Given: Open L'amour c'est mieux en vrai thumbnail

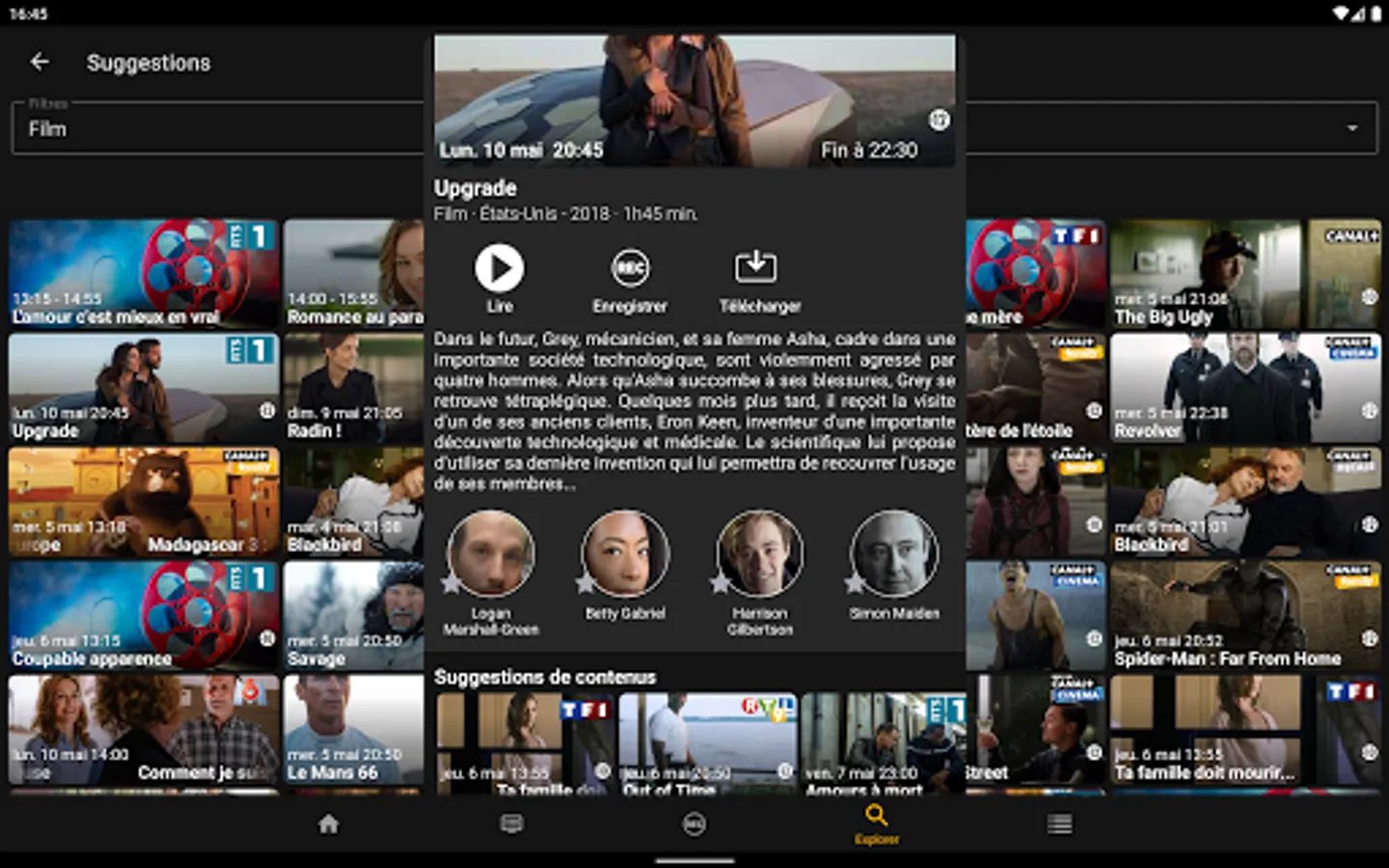Looking at the screenshot, I should (x=144, y=273).
